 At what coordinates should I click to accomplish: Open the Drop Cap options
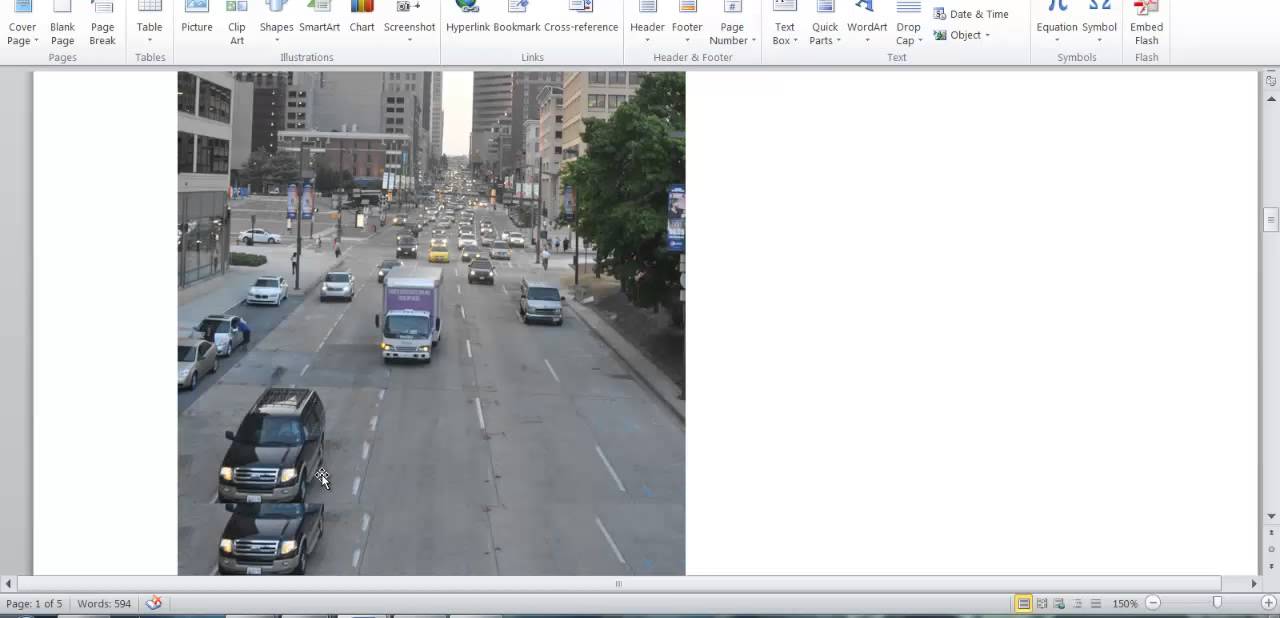tap(908, 24)
